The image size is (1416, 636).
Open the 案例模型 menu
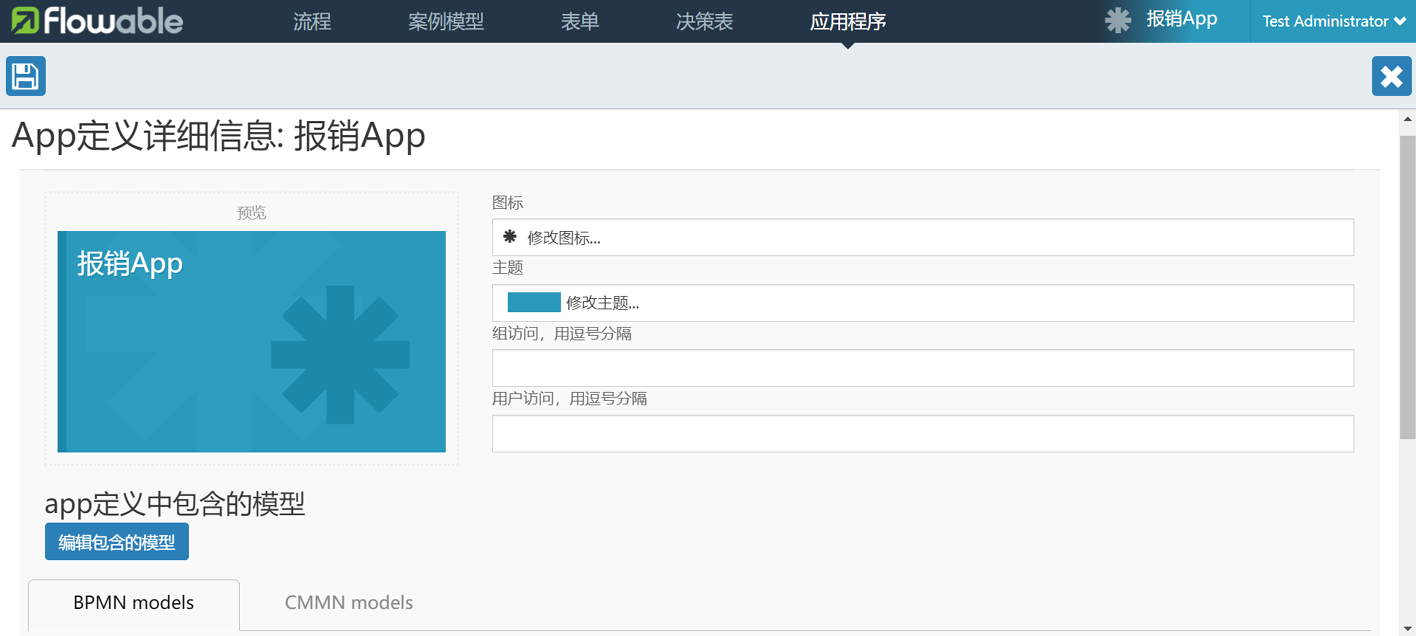(446, 21)
